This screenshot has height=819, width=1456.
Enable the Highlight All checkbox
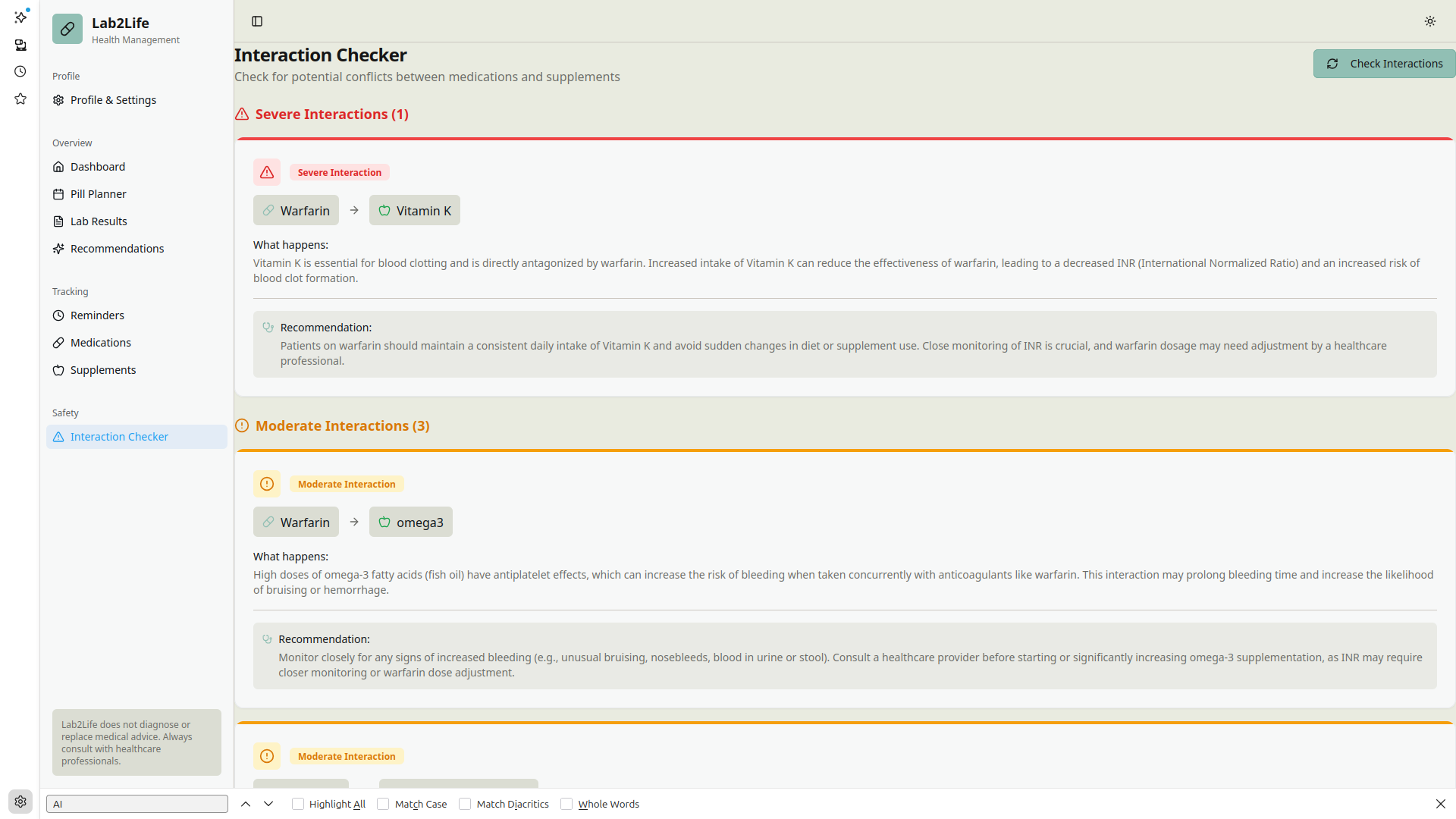[x=298, y=804]
